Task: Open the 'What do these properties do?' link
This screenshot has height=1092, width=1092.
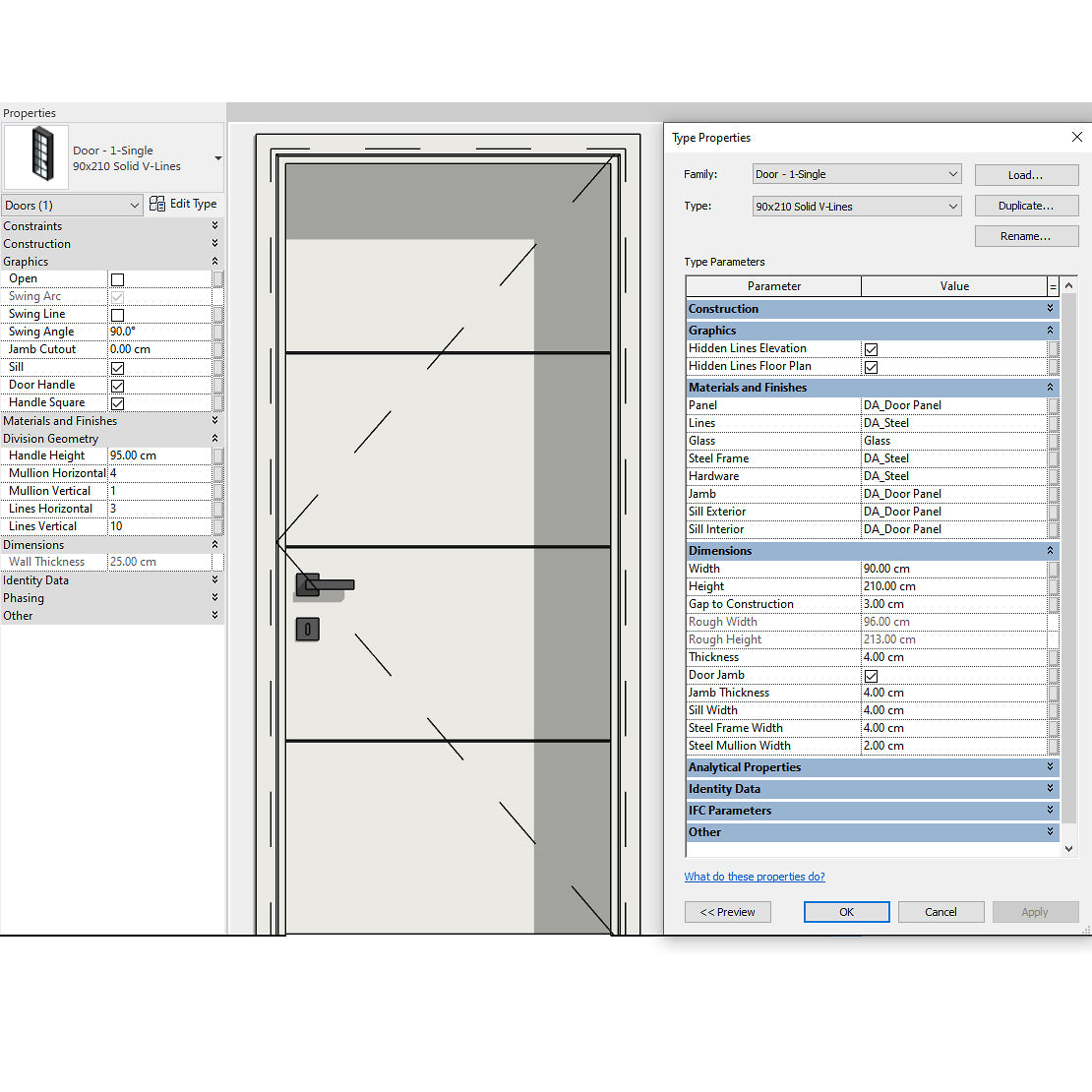Action: 755,877
